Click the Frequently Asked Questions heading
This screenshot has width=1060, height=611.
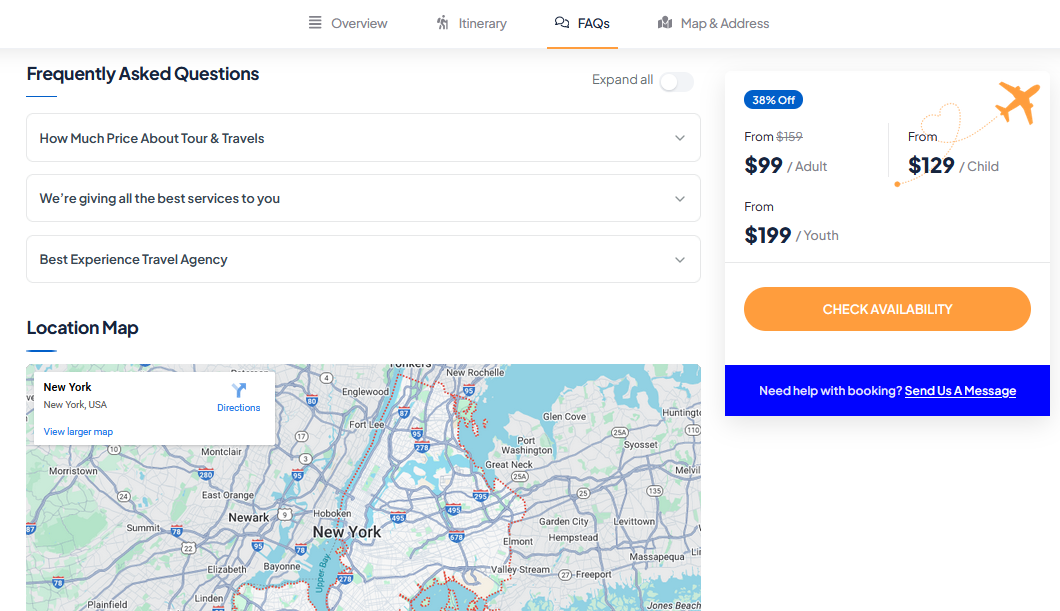(143, 74)
